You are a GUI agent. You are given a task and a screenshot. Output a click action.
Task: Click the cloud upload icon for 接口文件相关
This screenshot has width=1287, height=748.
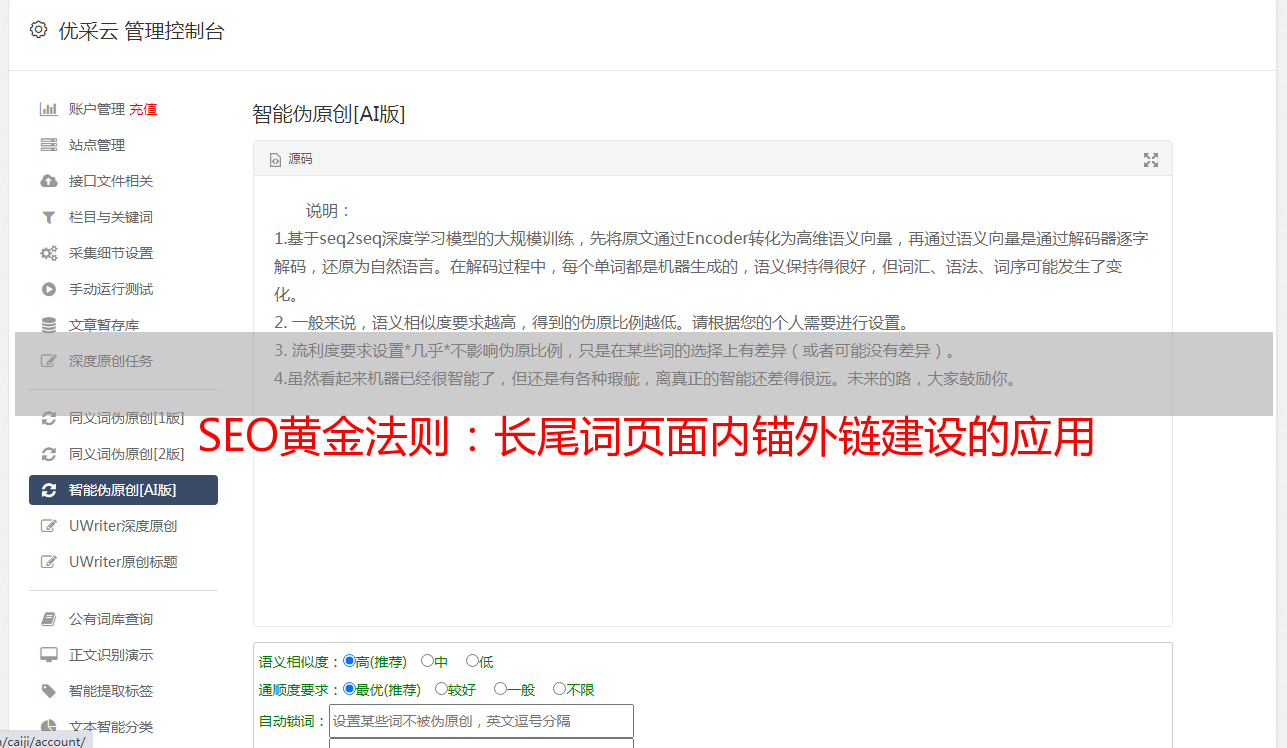48,181
